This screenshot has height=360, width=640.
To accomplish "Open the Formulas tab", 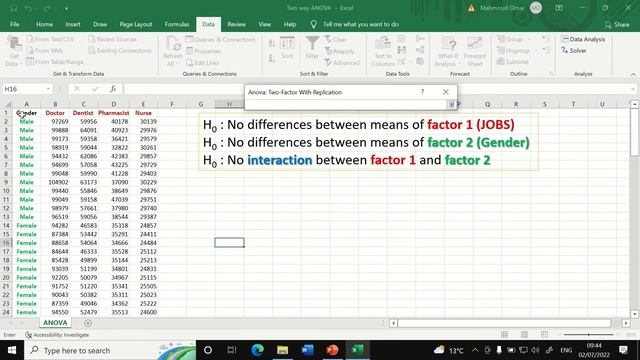I will click(x=177, y=24).
